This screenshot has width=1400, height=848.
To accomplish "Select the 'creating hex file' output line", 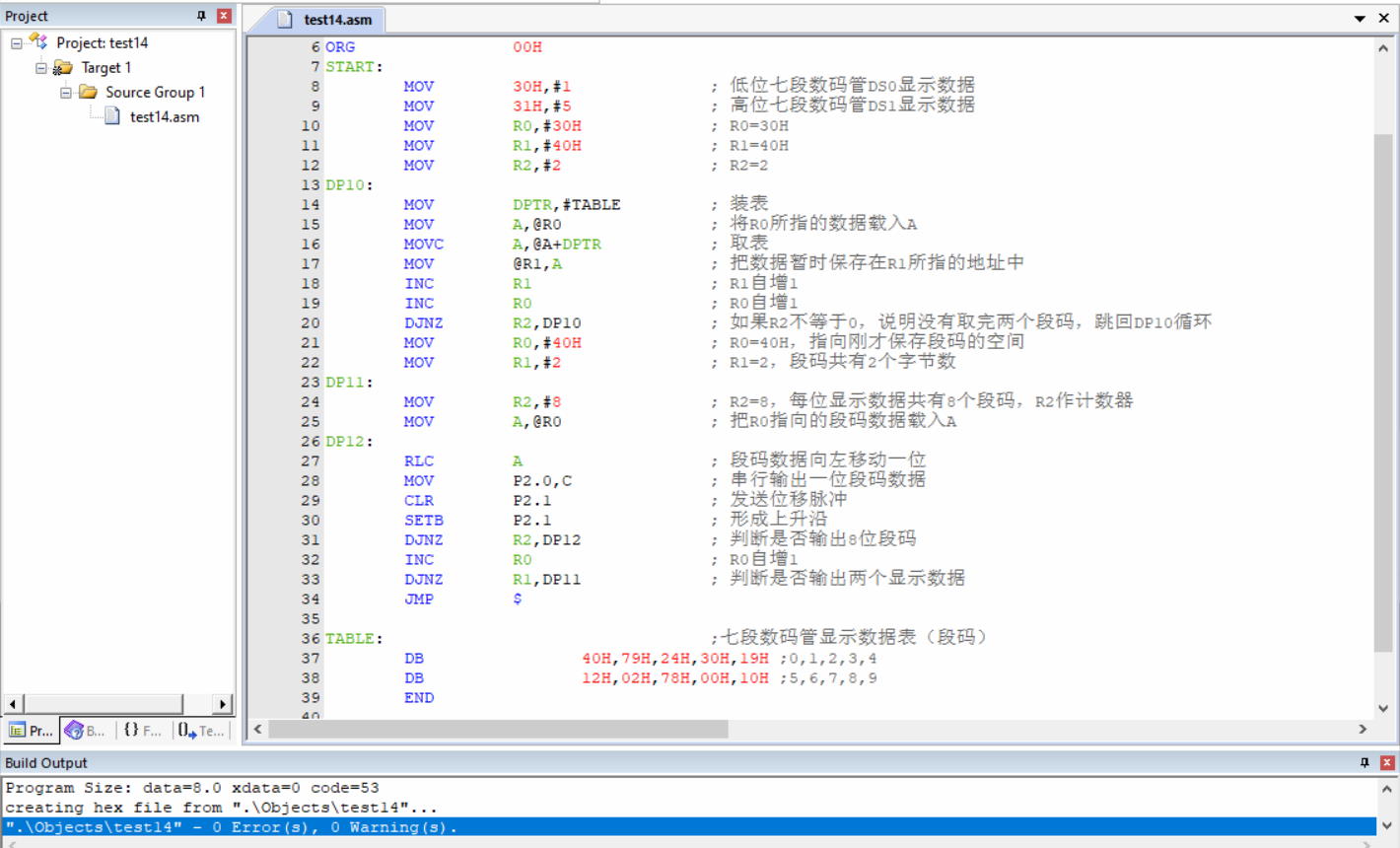I will pos(222,808).
